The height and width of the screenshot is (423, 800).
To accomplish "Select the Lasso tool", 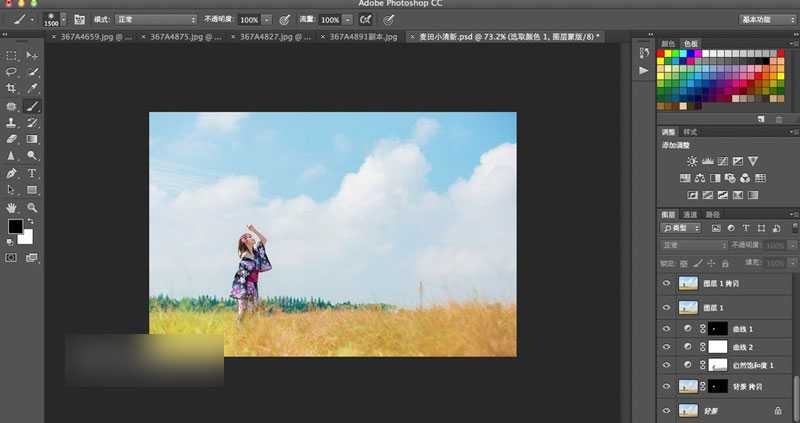I will point(12,72).
